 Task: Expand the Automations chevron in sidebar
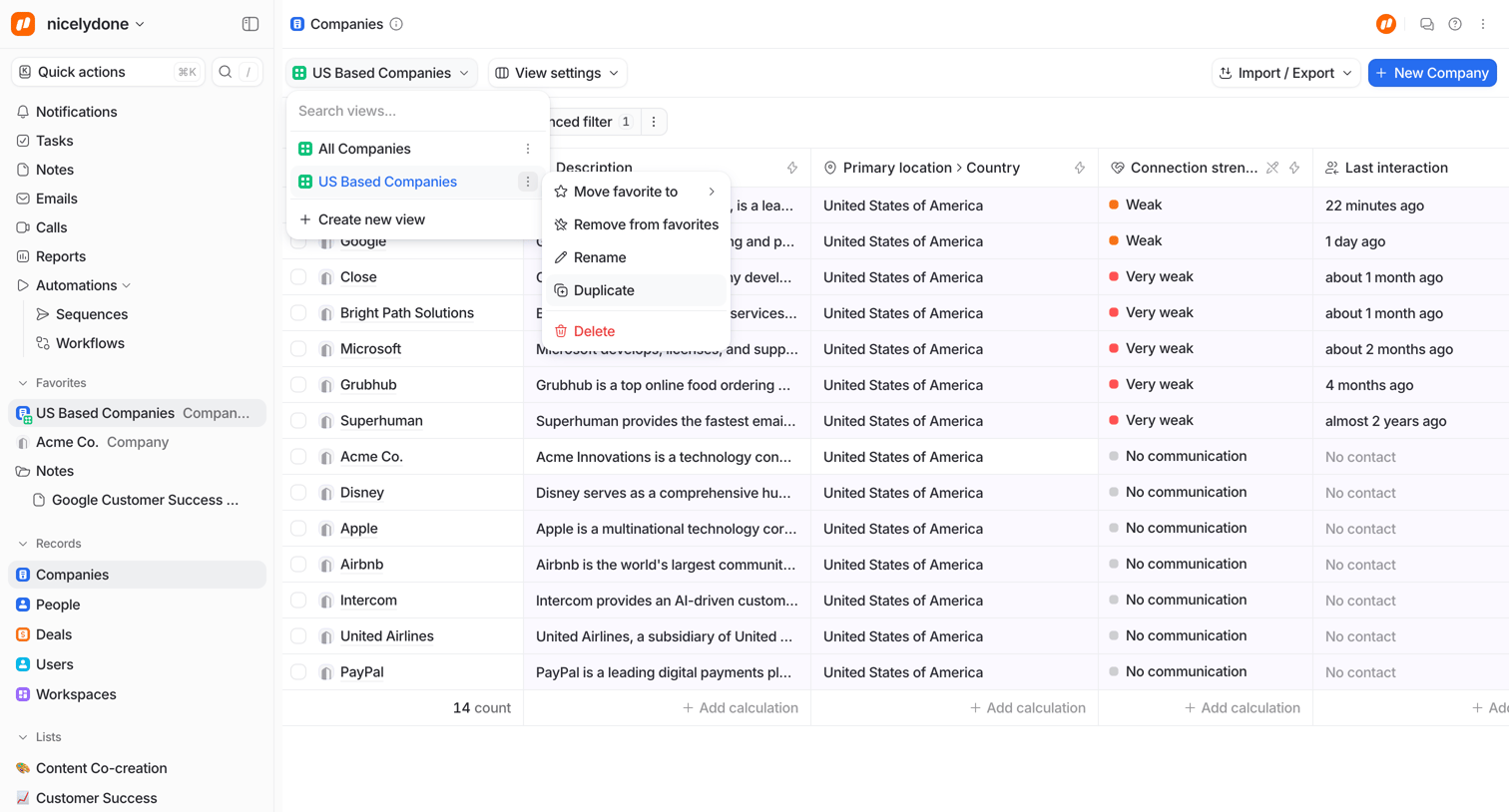(127, 285)
